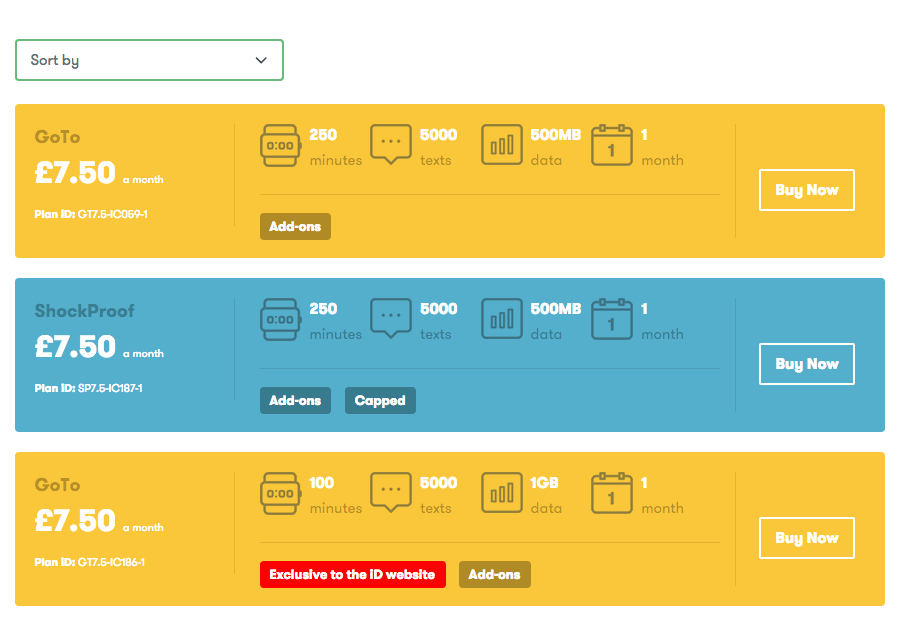Click the red Exclusive to the ID website badge

[x=352, y=574]
